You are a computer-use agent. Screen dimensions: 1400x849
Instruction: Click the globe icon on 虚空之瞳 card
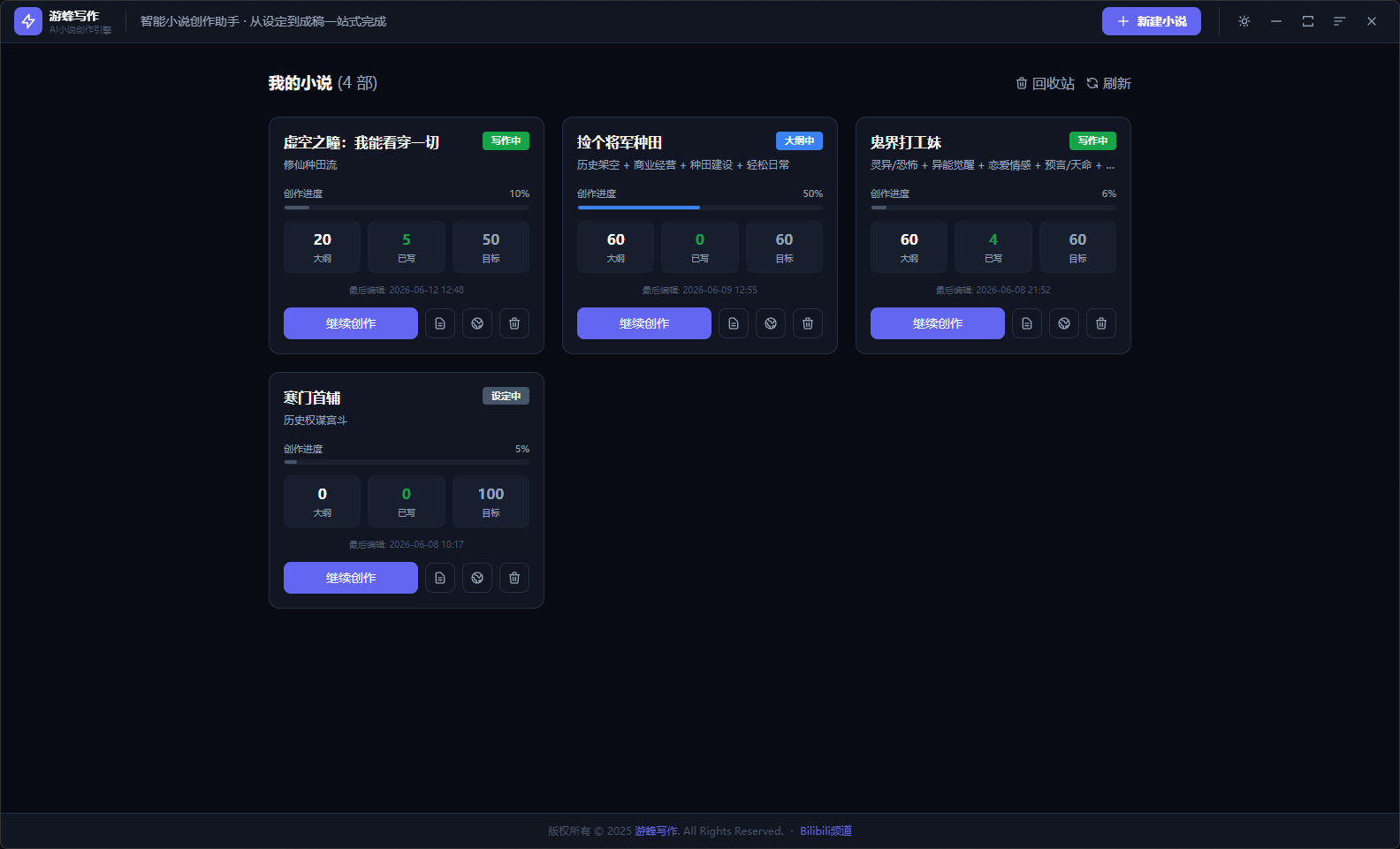477,323
